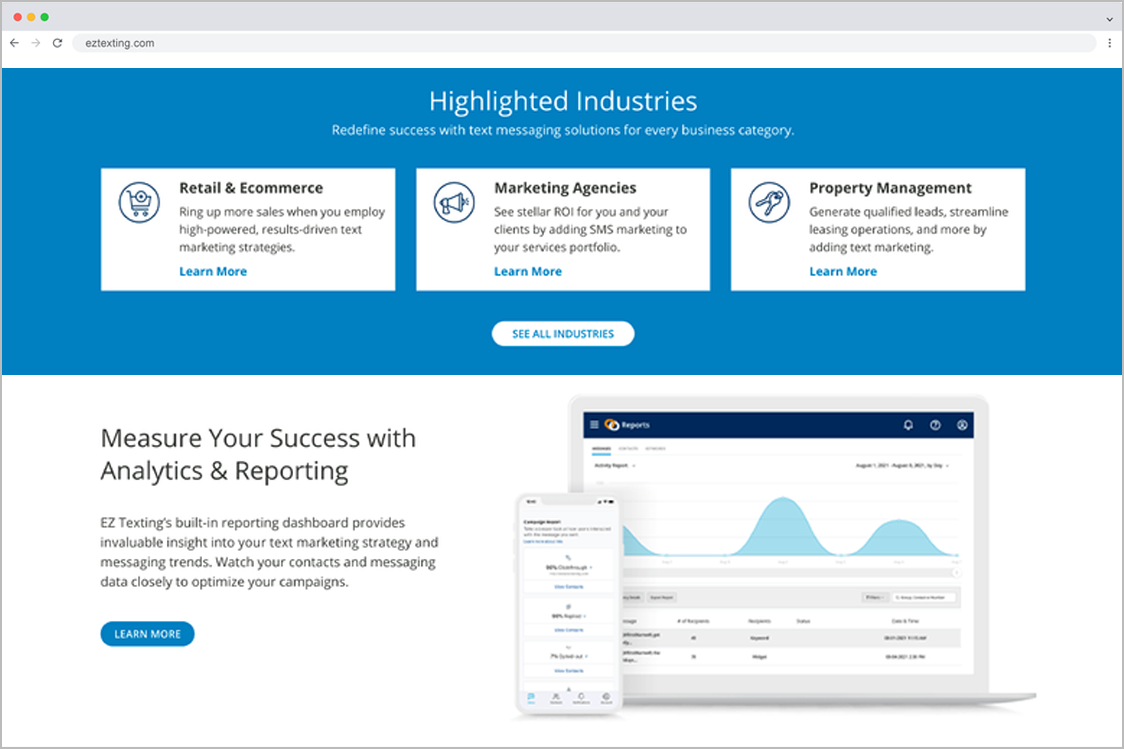Click the Measure Your Success heading
Viewport: 1124px width, 749px height.
click(x=258, y=454)
